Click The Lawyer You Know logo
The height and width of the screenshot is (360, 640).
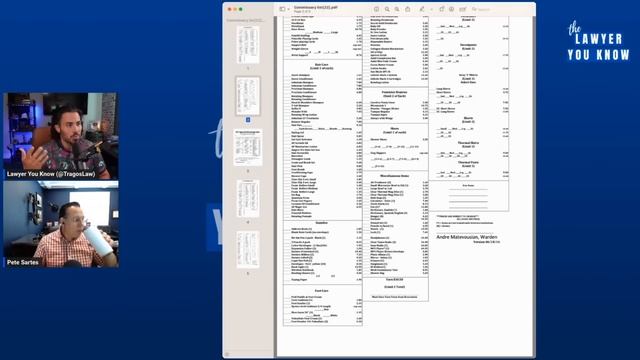click(598, 42)
